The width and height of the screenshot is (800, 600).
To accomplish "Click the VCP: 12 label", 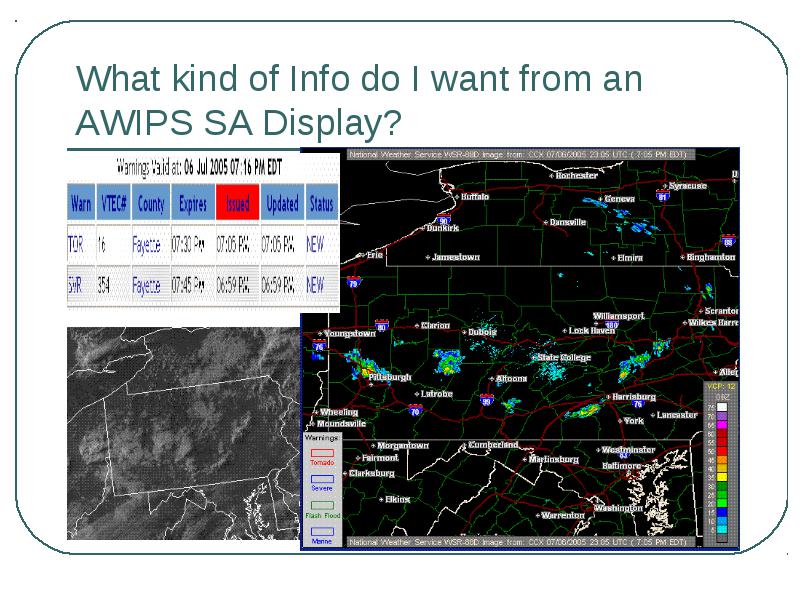I will (721, 386).
